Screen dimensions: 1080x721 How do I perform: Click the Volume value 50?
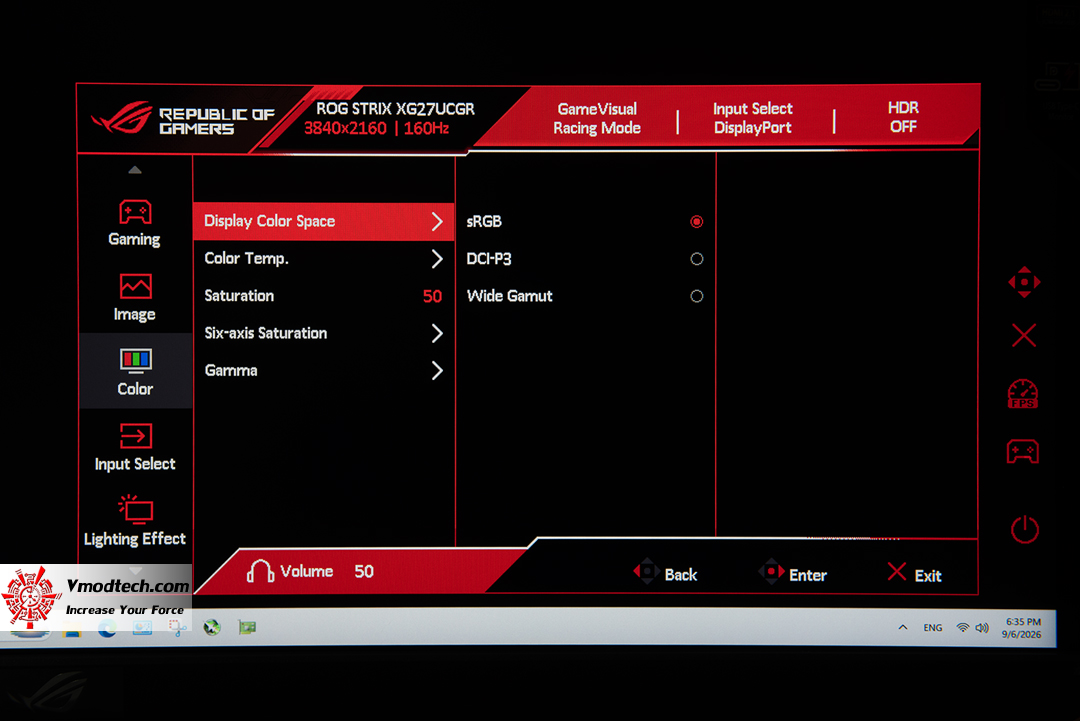[x=364, y=571]
